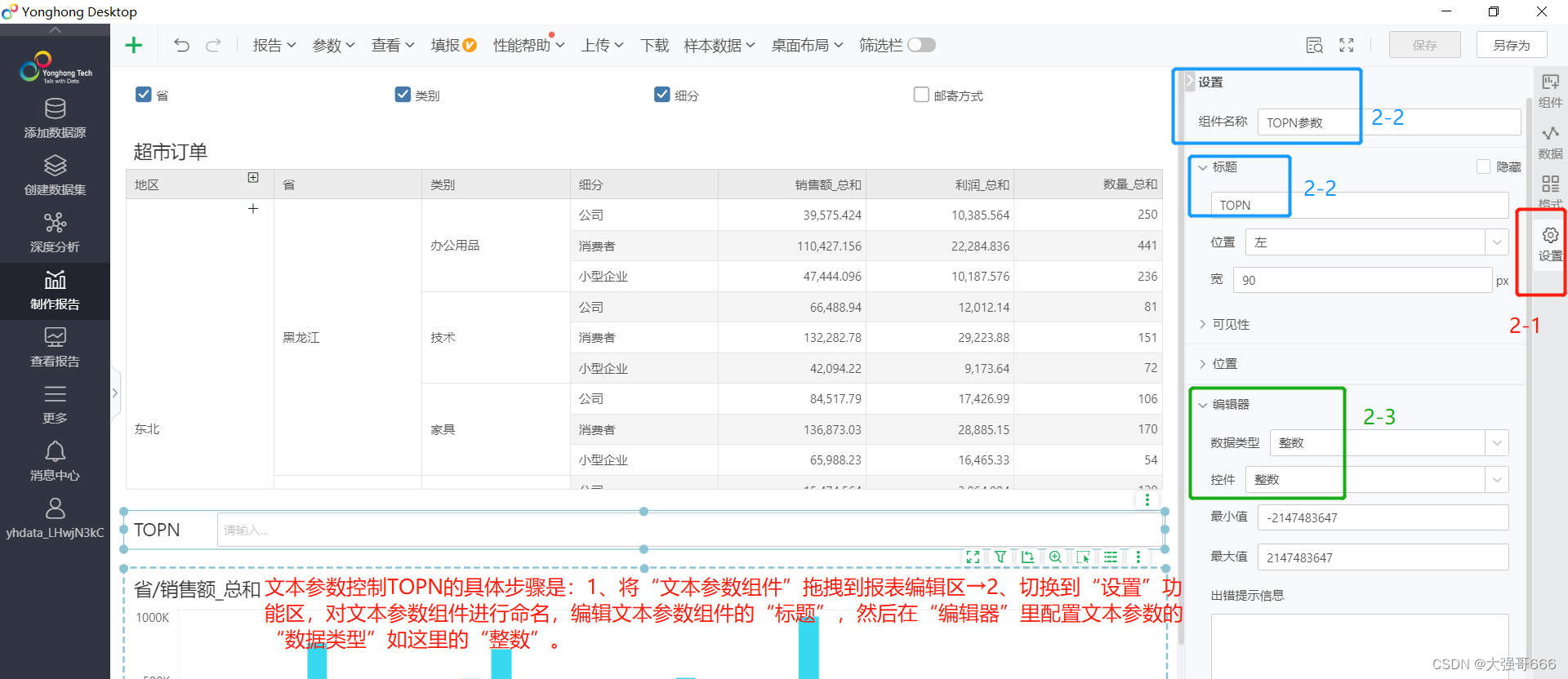Open the 创建数据集 sidebar item
The height and width of the screenshot is (679, 1568).
pos(55,175)
